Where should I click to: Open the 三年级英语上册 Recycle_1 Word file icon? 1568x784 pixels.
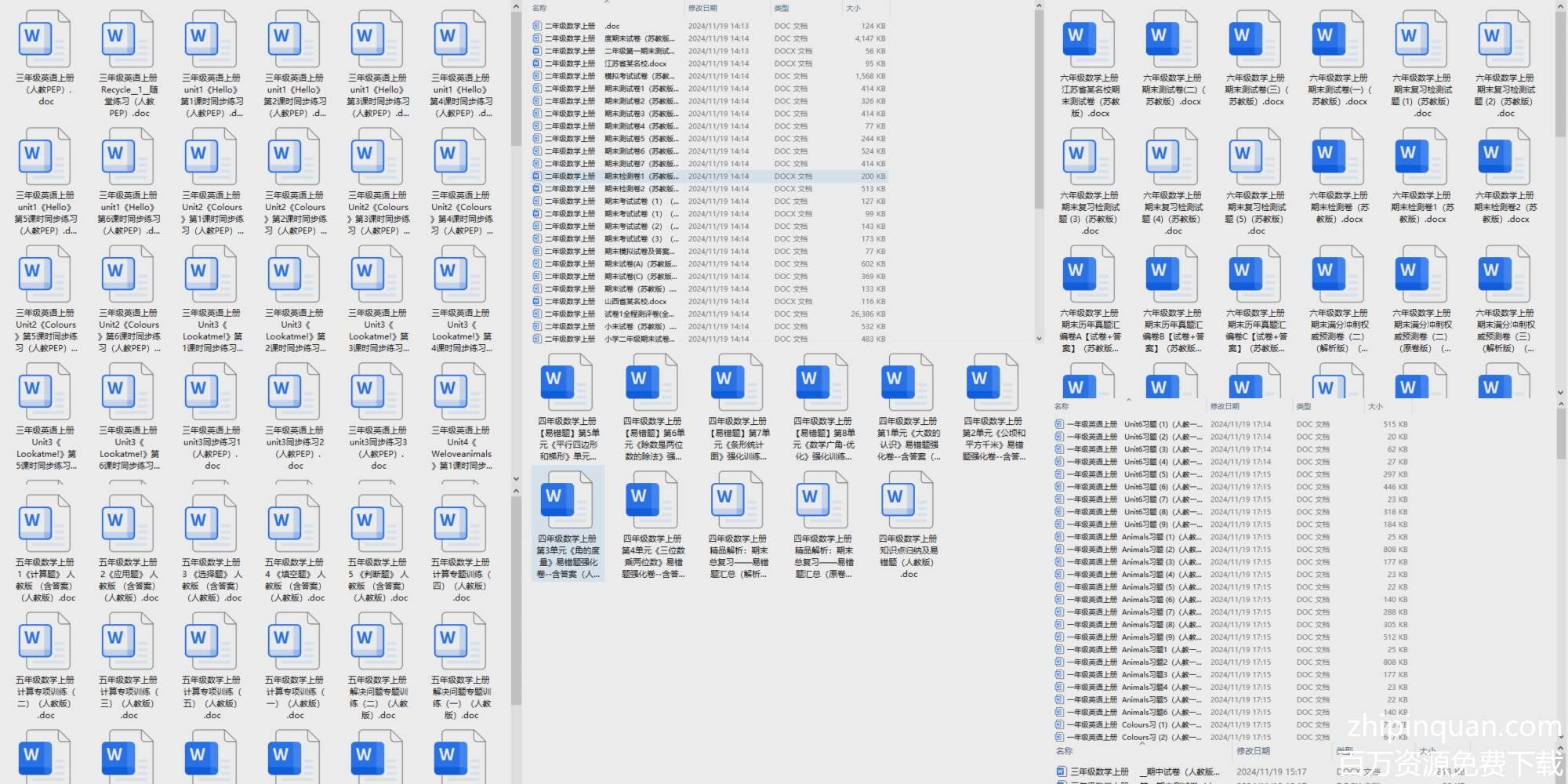[x=128, y=39]
